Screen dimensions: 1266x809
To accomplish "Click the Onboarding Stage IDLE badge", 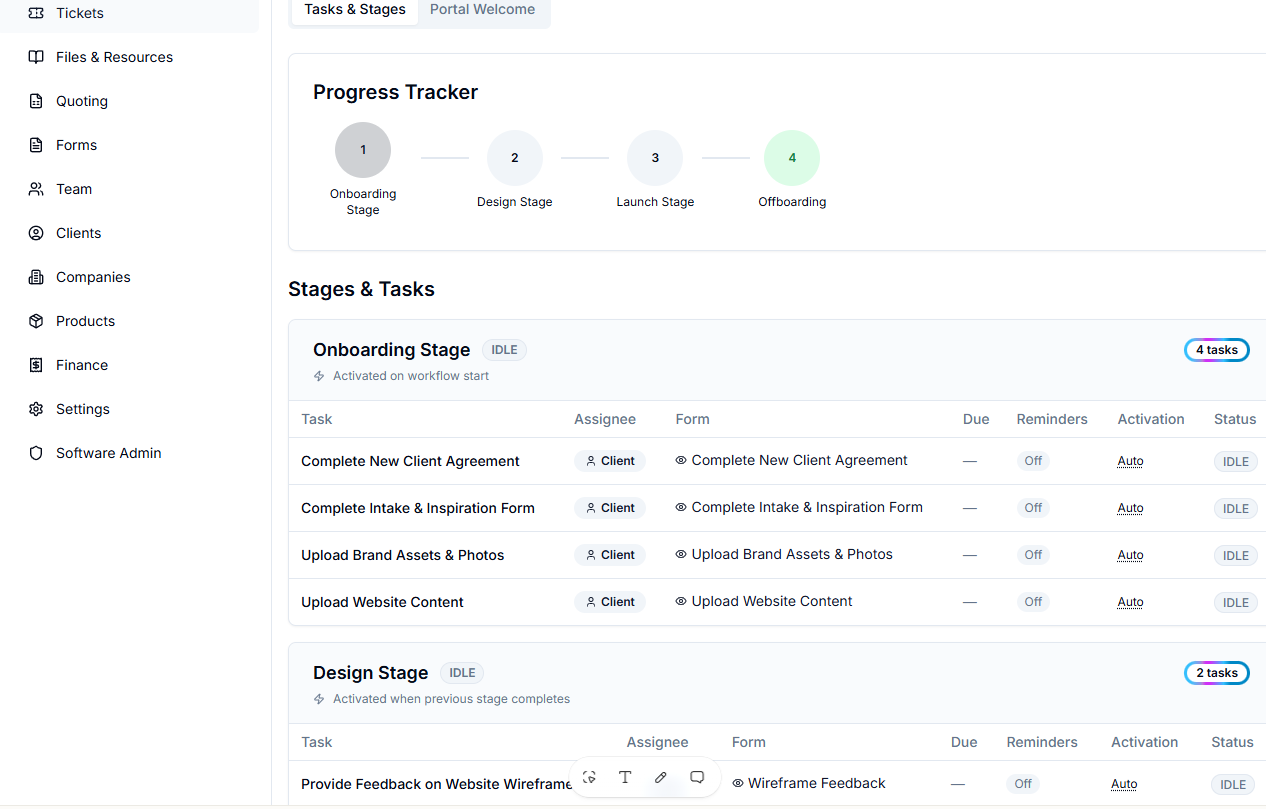I will 504,350.
